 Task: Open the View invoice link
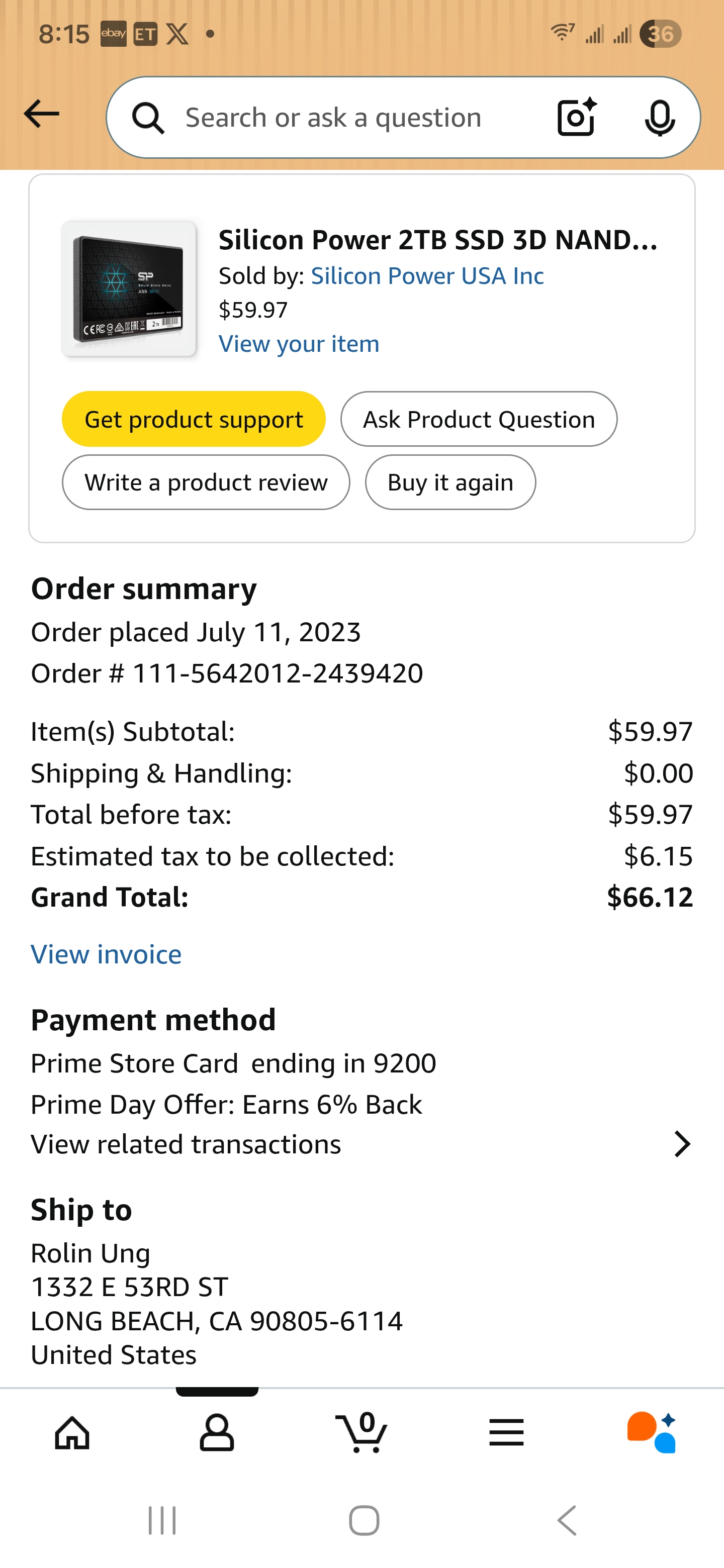tap(107, 954)
